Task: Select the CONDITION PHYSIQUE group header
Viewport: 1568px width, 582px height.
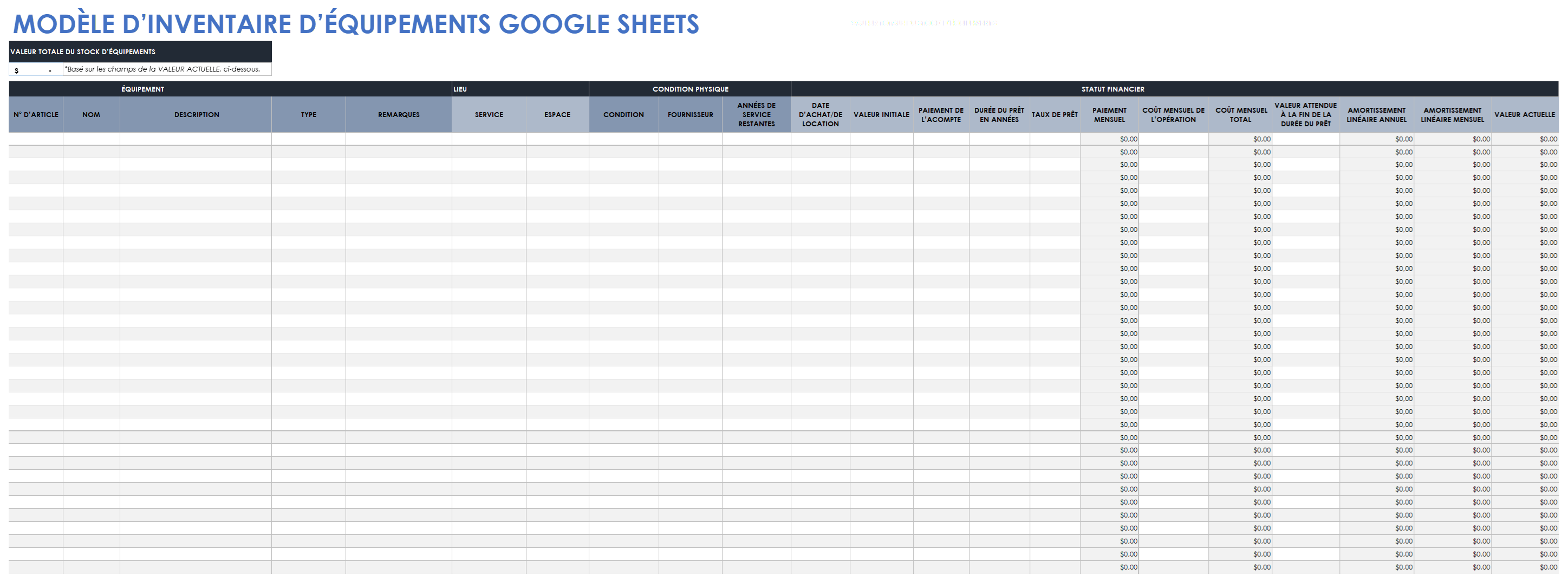Action: (x=689, y=89)
